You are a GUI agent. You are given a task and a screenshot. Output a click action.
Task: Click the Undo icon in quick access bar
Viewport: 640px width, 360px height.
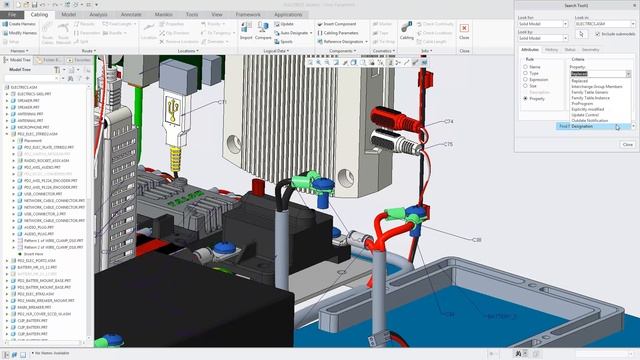(43, 5)
